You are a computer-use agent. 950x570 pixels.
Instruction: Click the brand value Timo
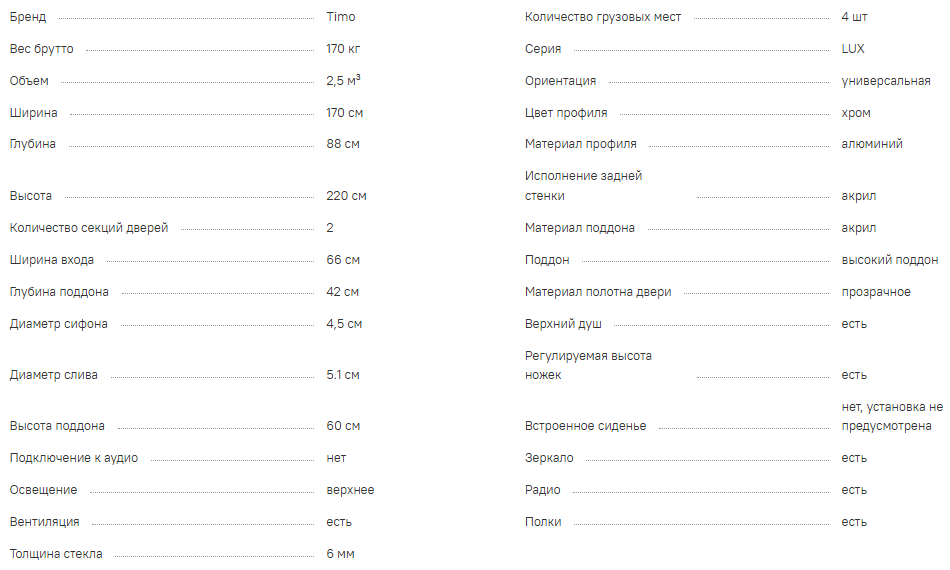(x=340, y=17)
